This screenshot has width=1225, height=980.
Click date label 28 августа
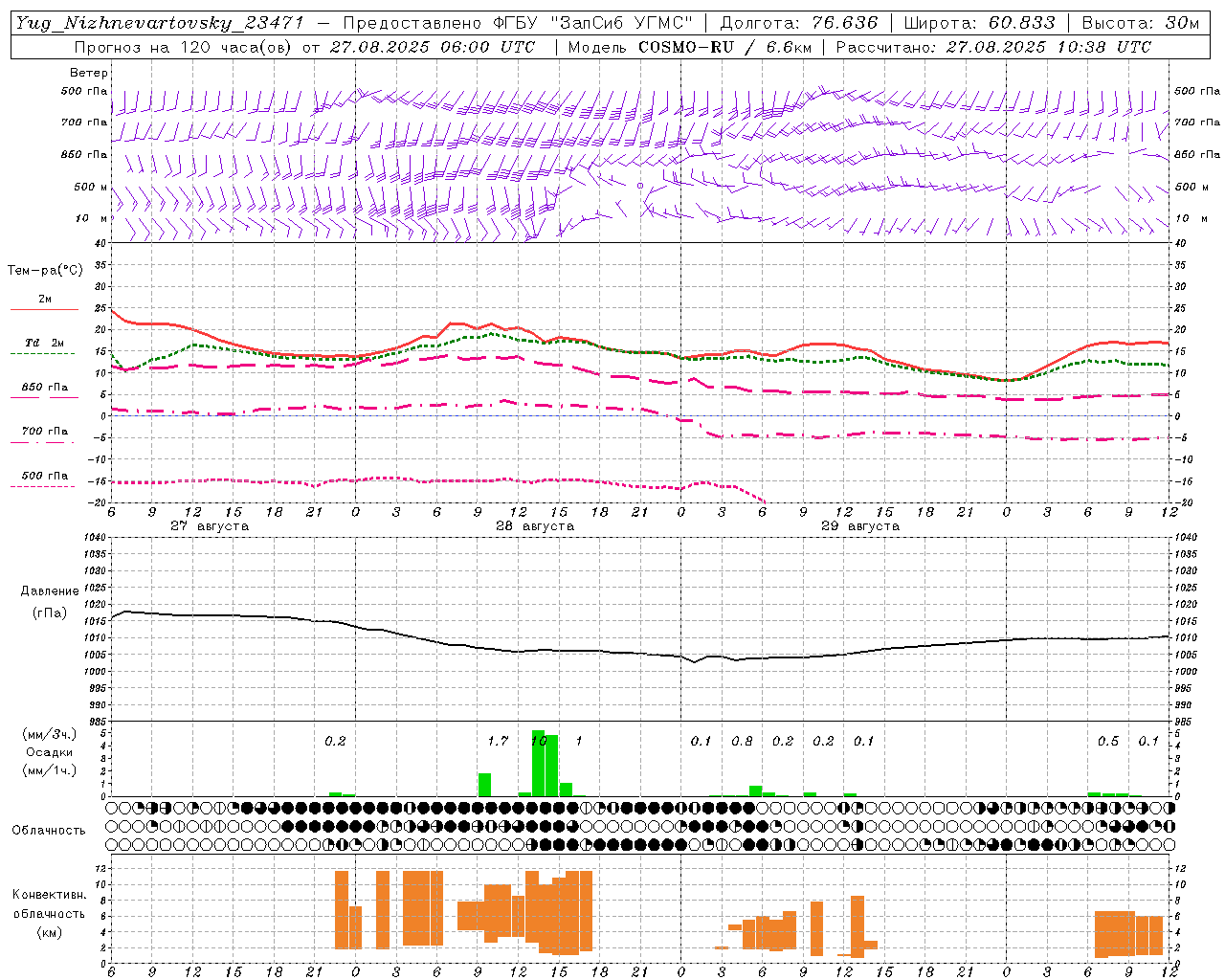click(x=535, y=526)
